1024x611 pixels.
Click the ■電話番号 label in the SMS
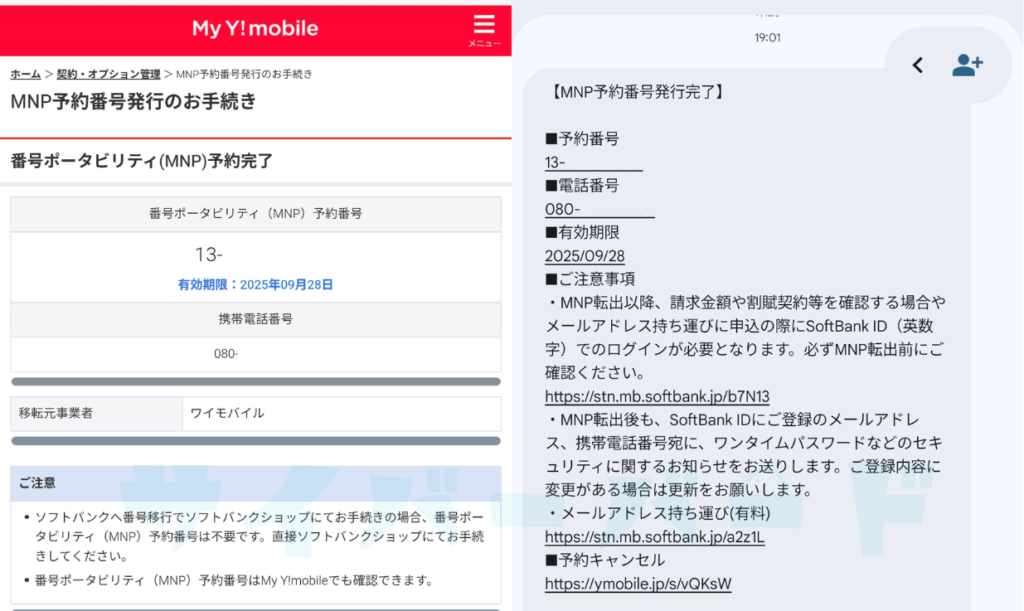point(582,185)
